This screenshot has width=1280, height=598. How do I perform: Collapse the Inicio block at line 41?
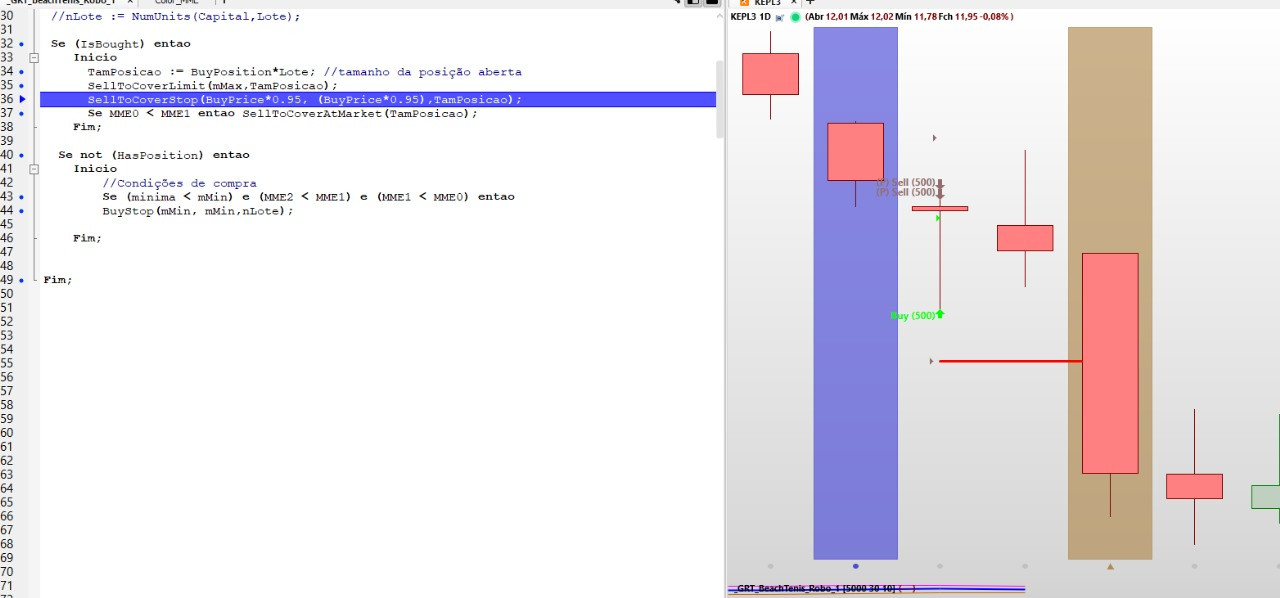coord(34,169)
